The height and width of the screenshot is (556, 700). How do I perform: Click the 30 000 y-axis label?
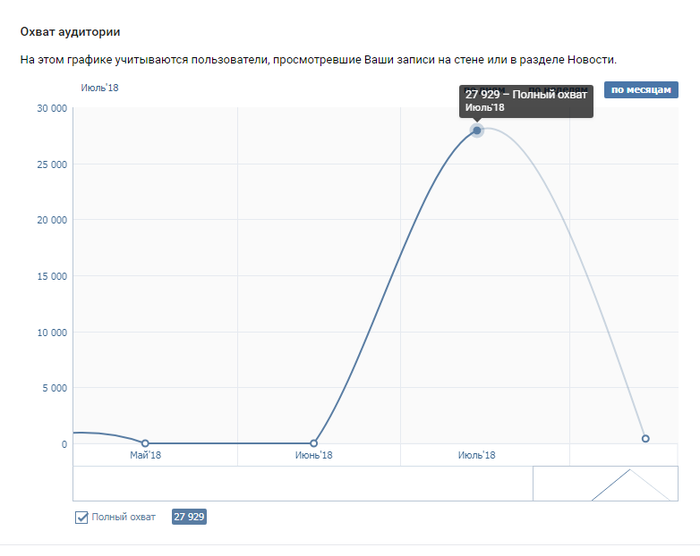tap(50, 108)
